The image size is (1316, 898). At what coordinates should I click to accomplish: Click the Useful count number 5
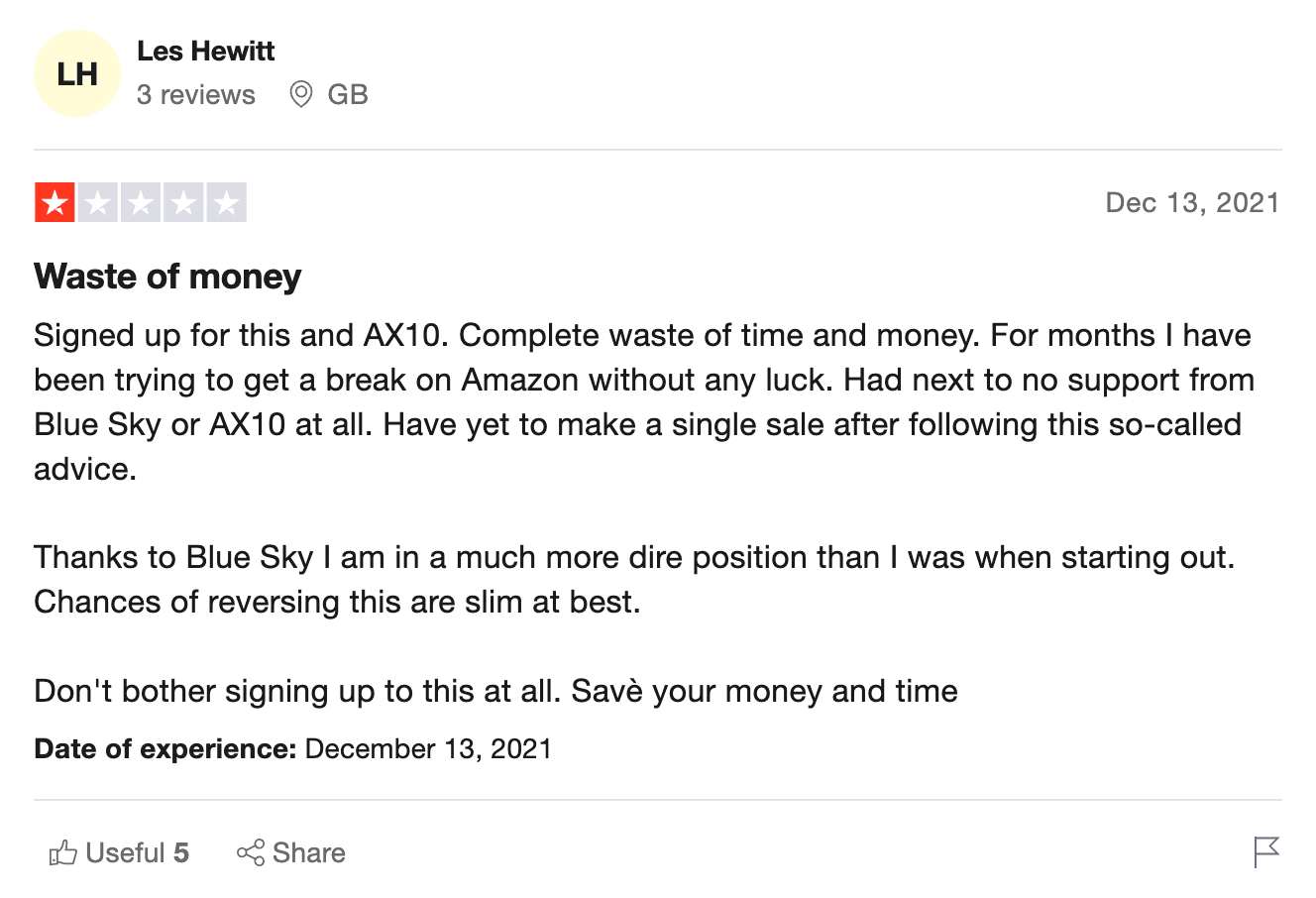[181, 852]
